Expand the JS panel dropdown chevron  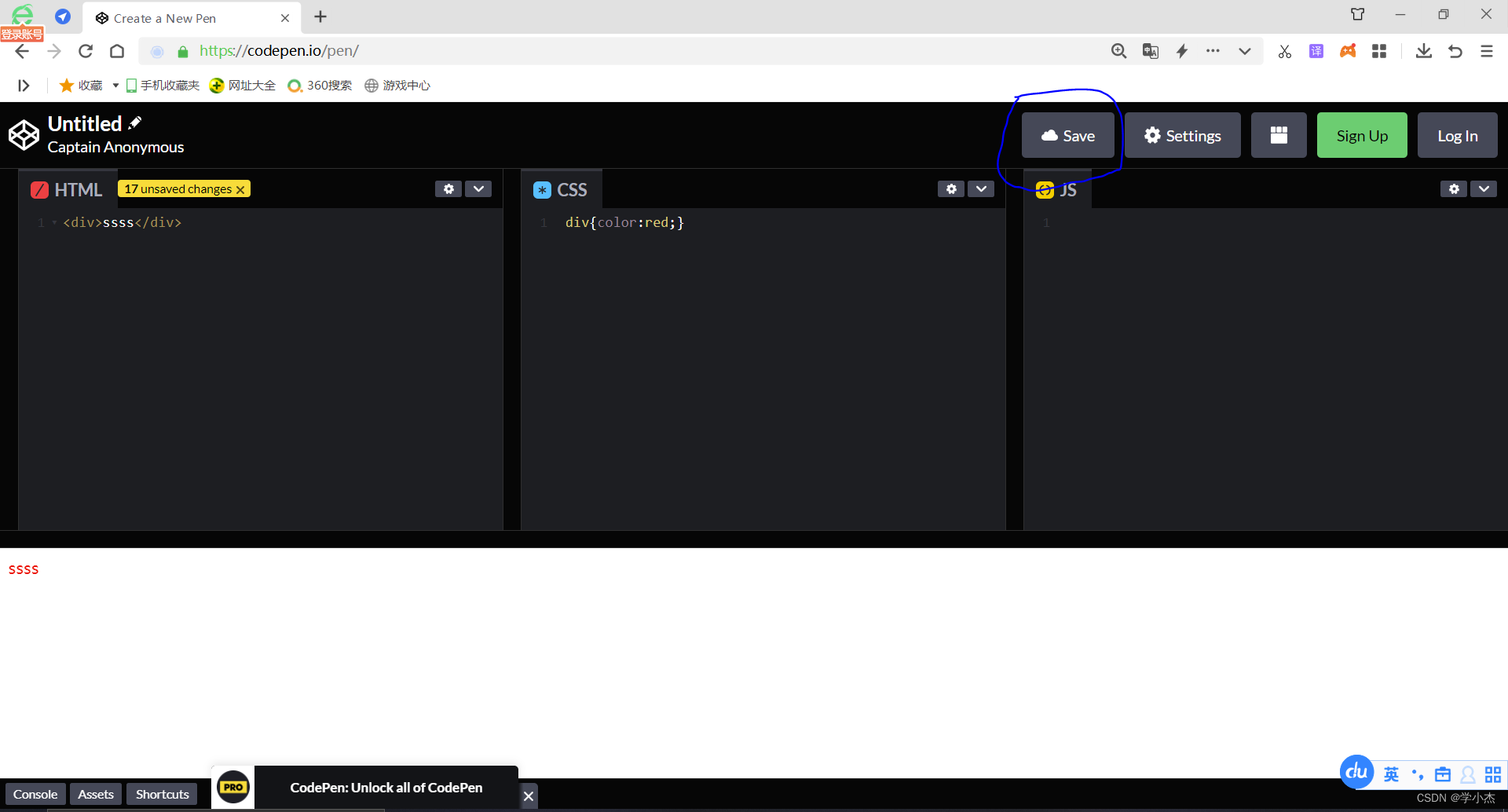1484,188
